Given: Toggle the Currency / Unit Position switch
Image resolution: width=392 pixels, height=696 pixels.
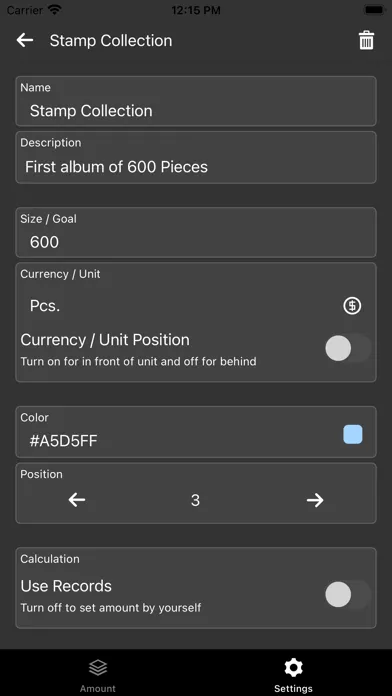Looking at the screenshot, I should point(348,348).
